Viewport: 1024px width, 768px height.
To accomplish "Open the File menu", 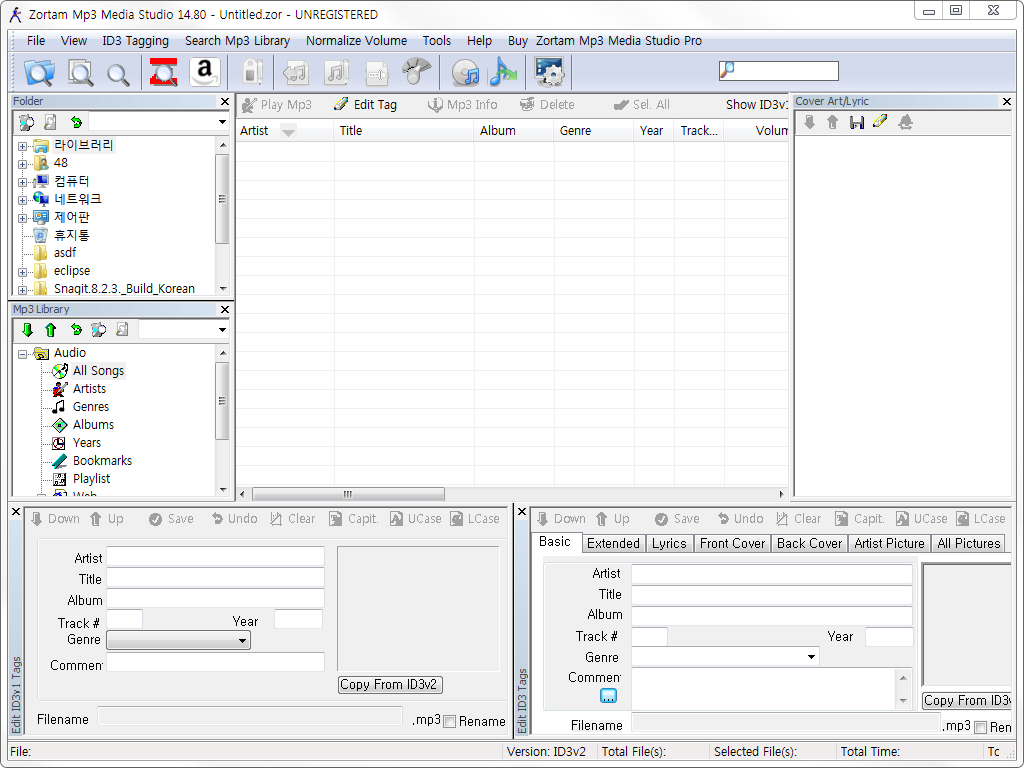I will pos(36,40).
